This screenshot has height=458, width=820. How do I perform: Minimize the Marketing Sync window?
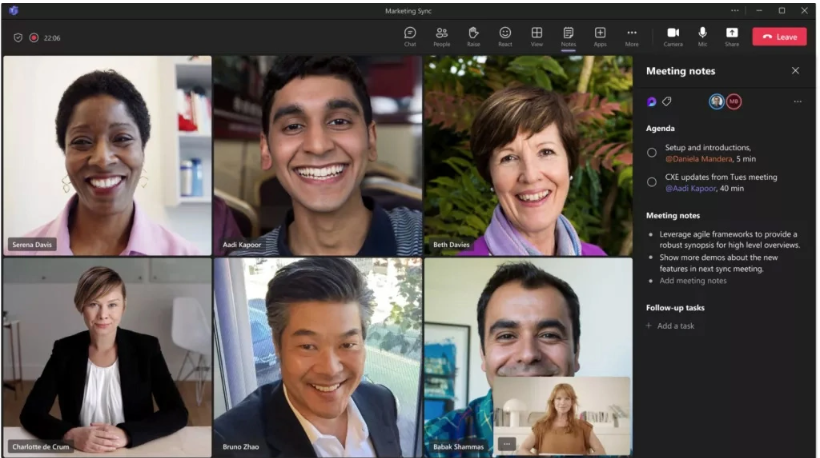tap(759, 10)
